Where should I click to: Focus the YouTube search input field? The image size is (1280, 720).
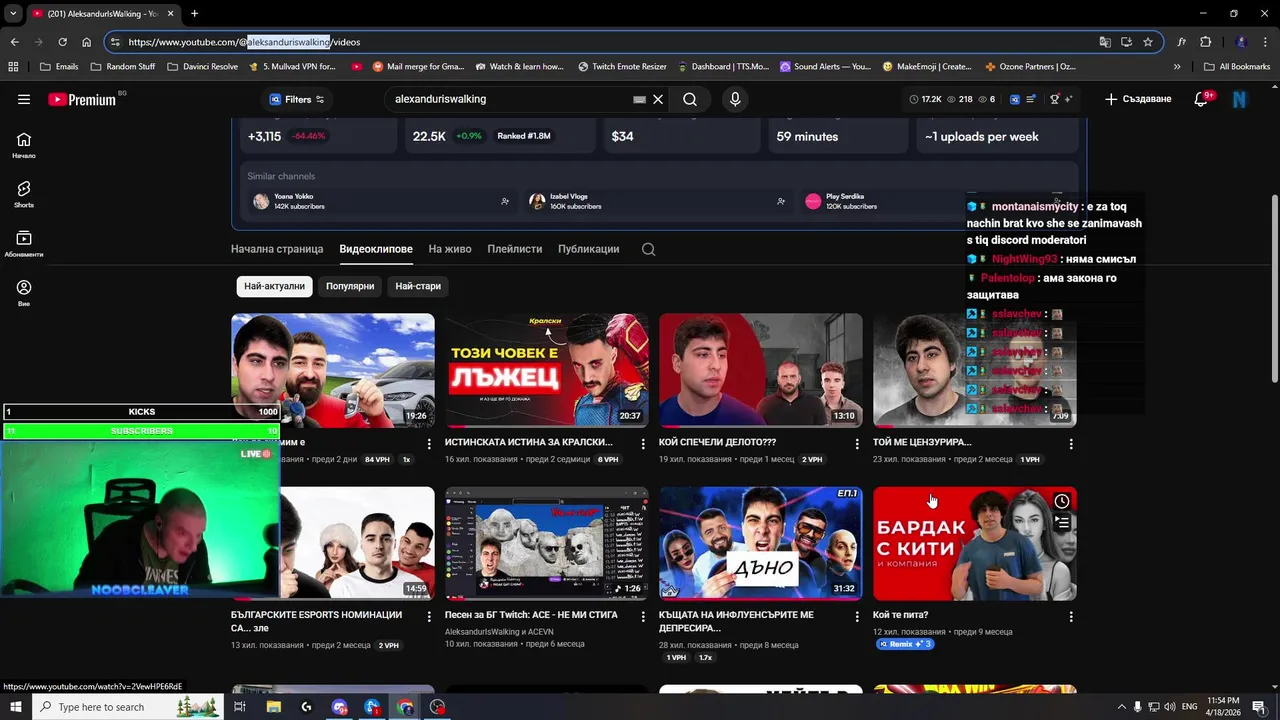510,99
